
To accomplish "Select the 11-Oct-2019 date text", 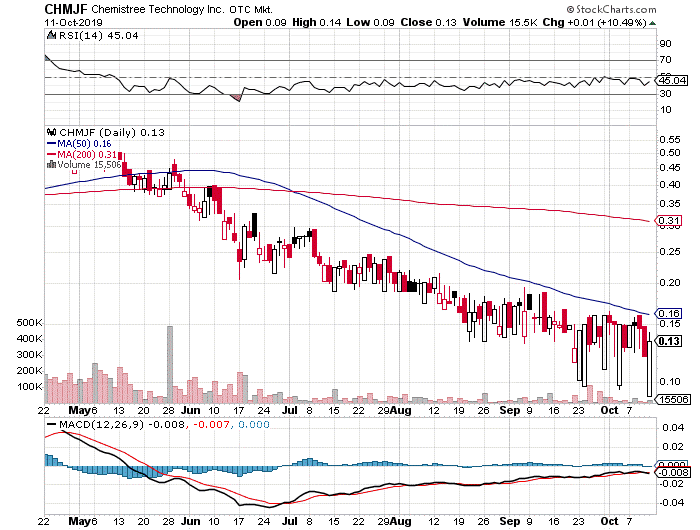I will pyautogui.click(x=73, y=22).
